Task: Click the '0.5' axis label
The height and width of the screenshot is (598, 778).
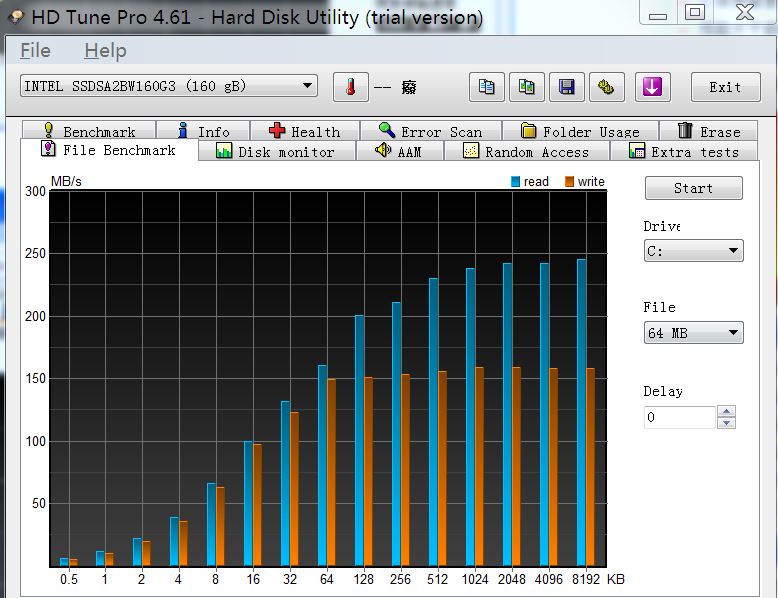Action: click(69, 579)
